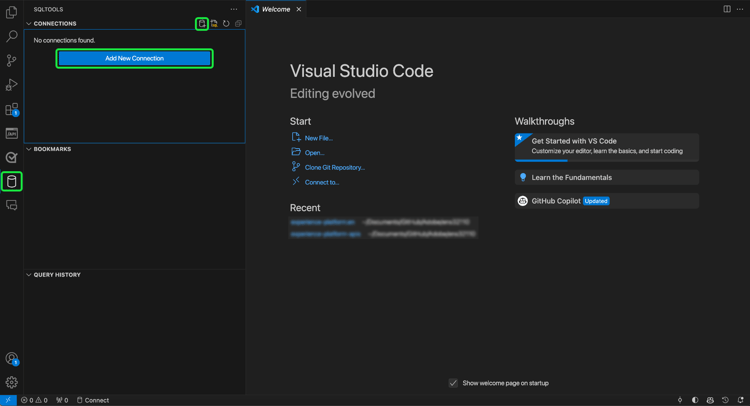Click the Clone Git Repository link

click(334, 167)
